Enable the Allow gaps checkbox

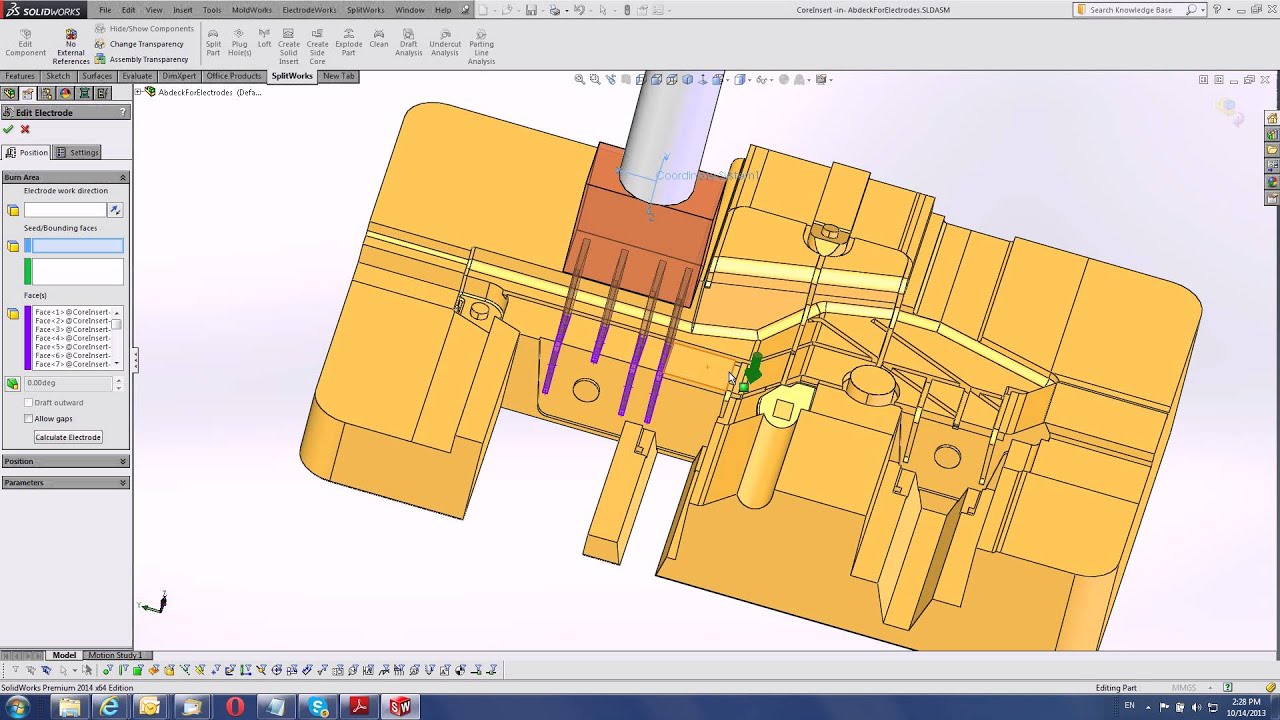tap(29, 419)
